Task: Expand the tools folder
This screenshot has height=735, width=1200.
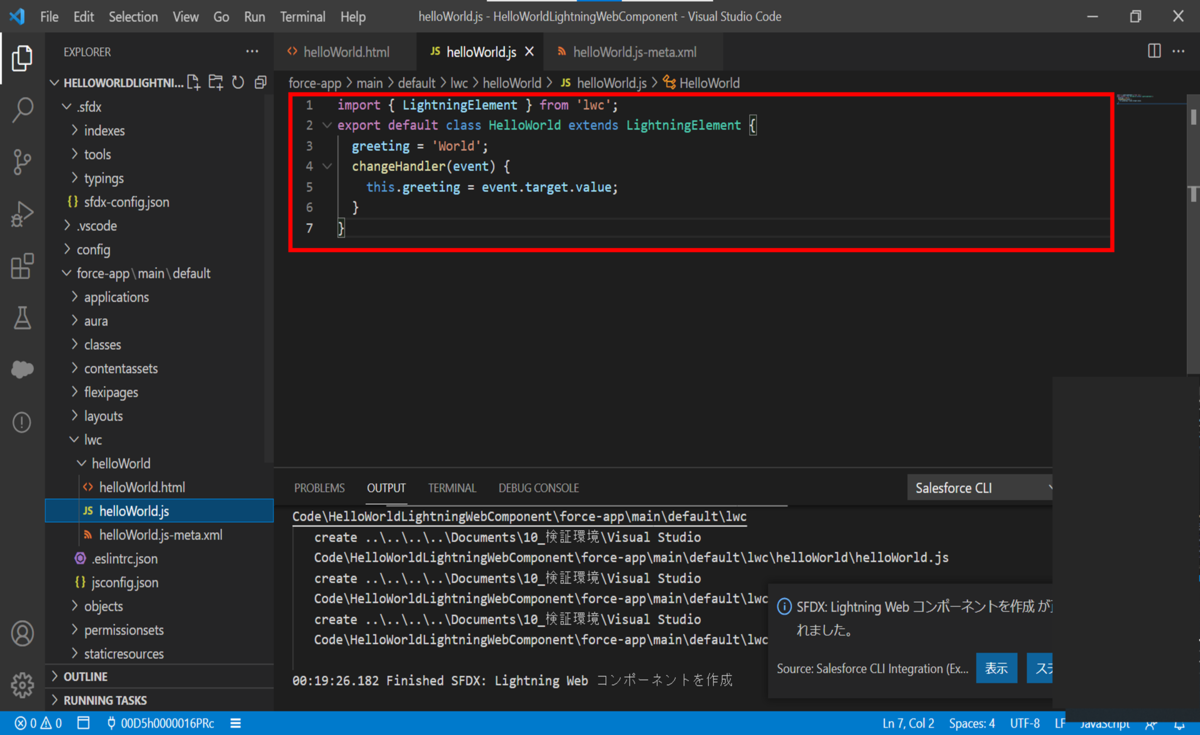Action: click(97, 155)
